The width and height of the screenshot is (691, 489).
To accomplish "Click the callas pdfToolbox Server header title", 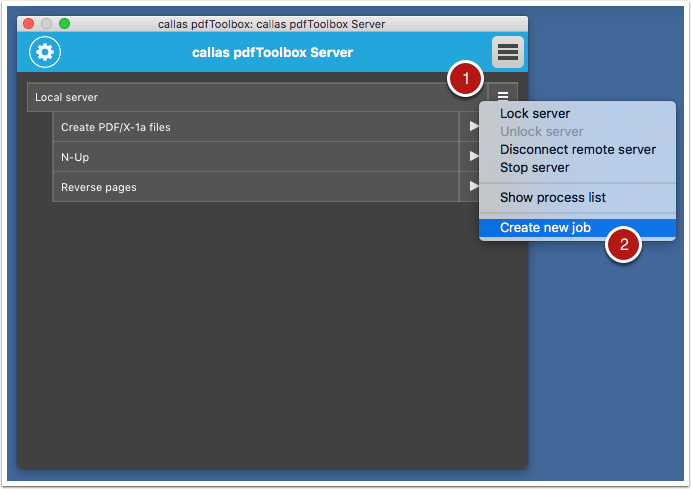I will click(x=272, y=52).
